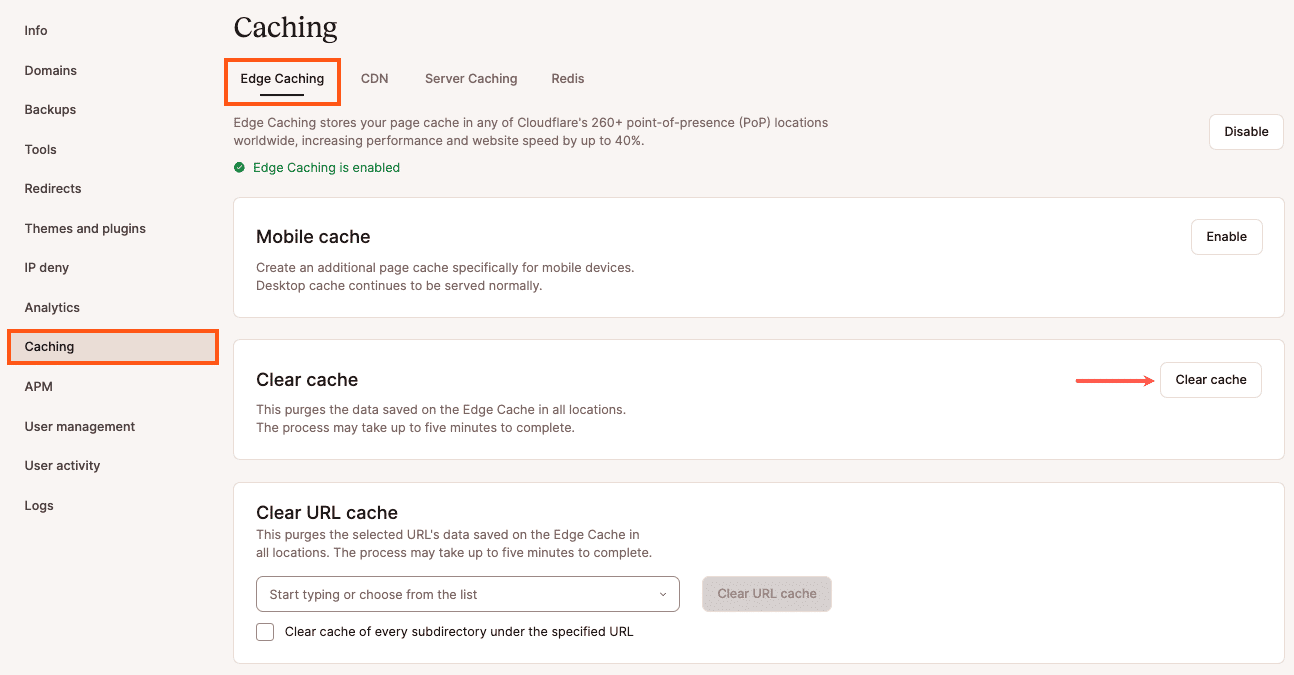Click the green Edge Caching enabled checkmark
Image resolution: width=1294 pixels, height=675 pixels.
pyautogui.click(x=238, y=167)
